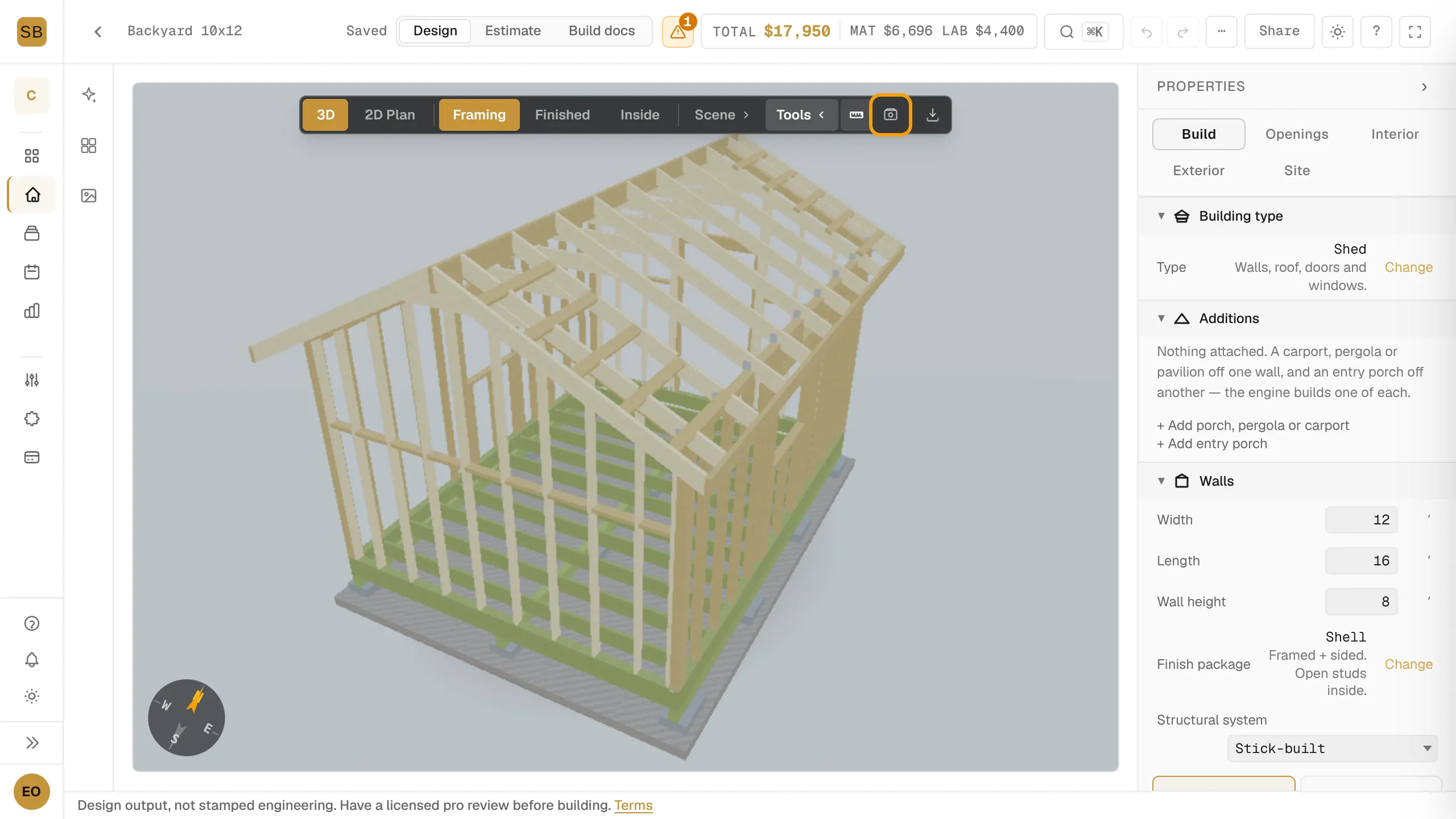Open the AI sparkle assistant panel
This screenshot has height=819, width=1456.
pos(89,94)
